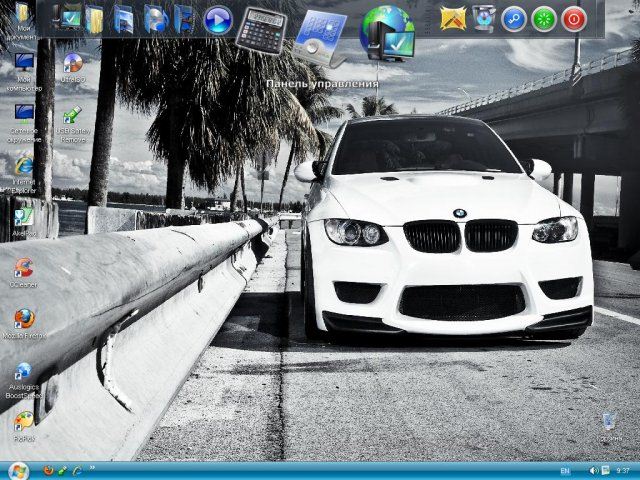The width and height of the screenshot is (640, 480).
Task: Open the AkelPad desktop shortcut
Action: [24, 223]
